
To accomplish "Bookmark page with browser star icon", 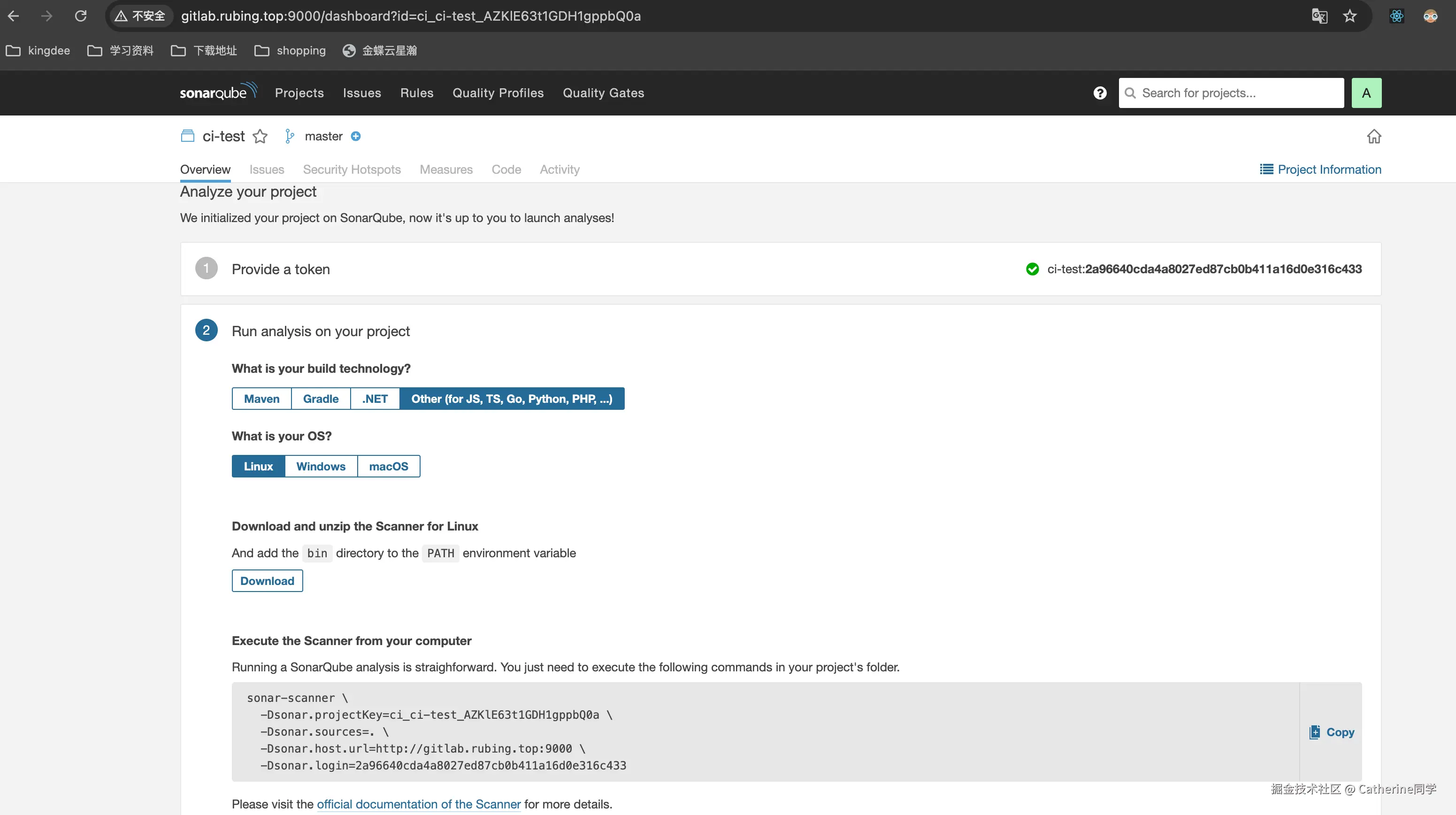I will (x=1350, y=16).
